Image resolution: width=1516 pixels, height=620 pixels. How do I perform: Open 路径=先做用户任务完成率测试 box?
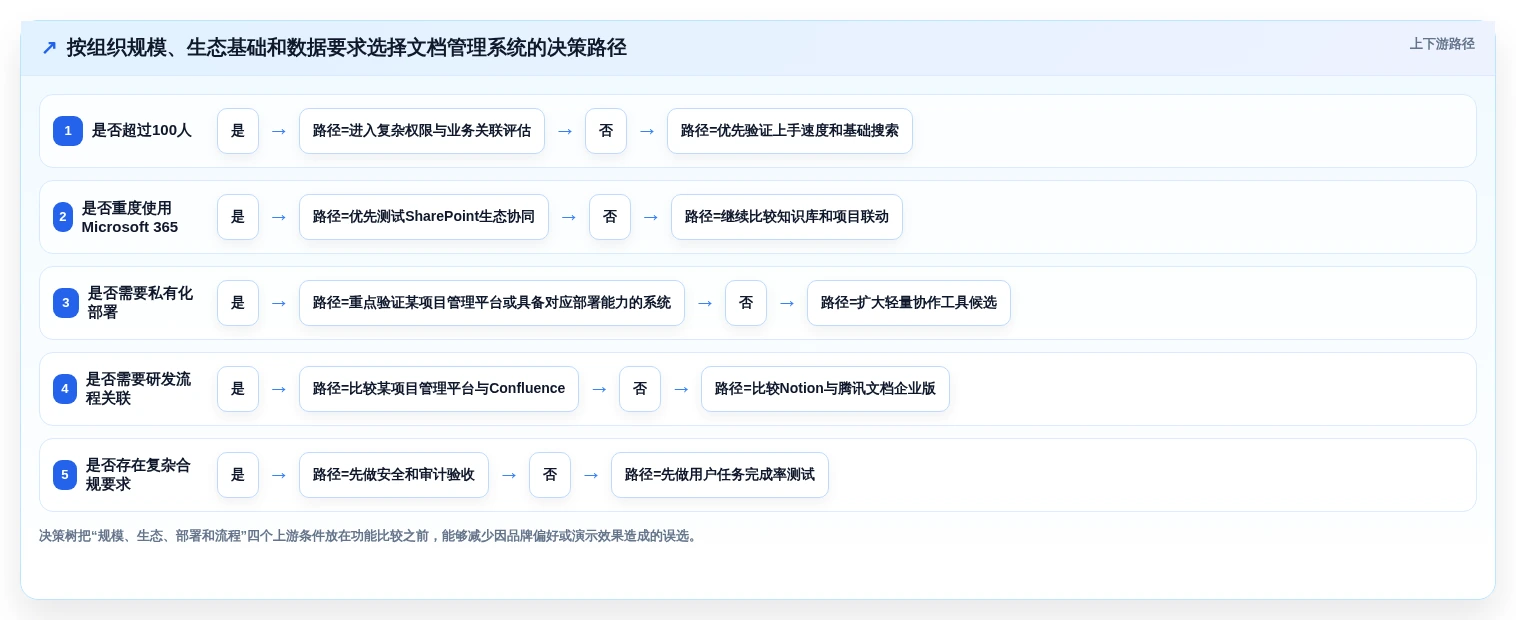[x=720, y=475]
